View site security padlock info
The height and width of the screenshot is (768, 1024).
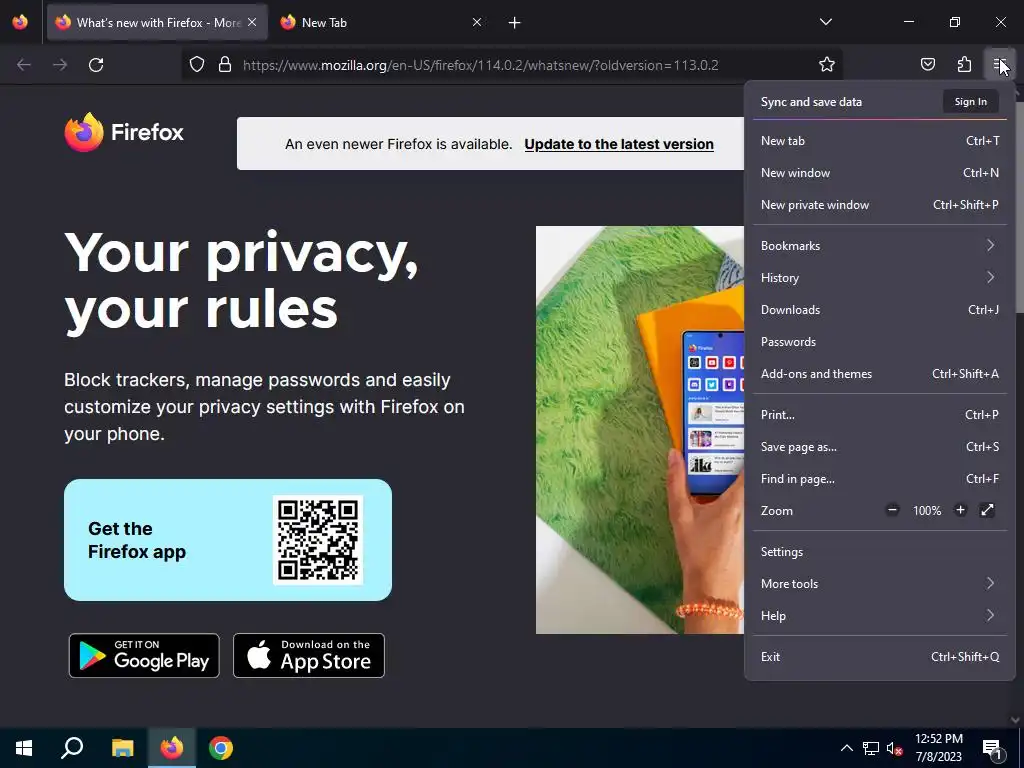(x=225, y=65)
